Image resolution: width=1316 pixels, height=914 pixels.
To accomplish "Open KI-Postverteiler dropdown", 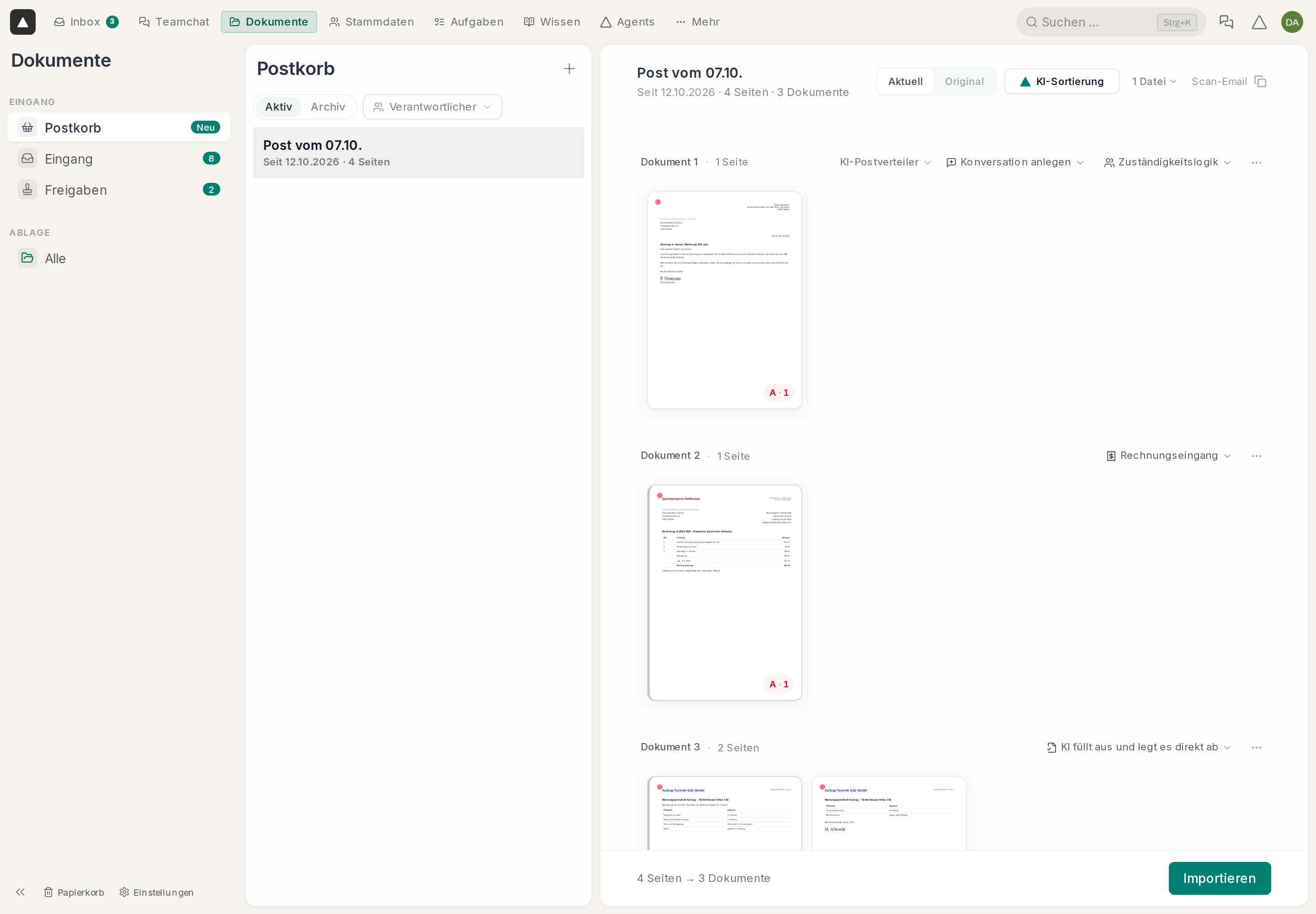I will click(885, 162).
